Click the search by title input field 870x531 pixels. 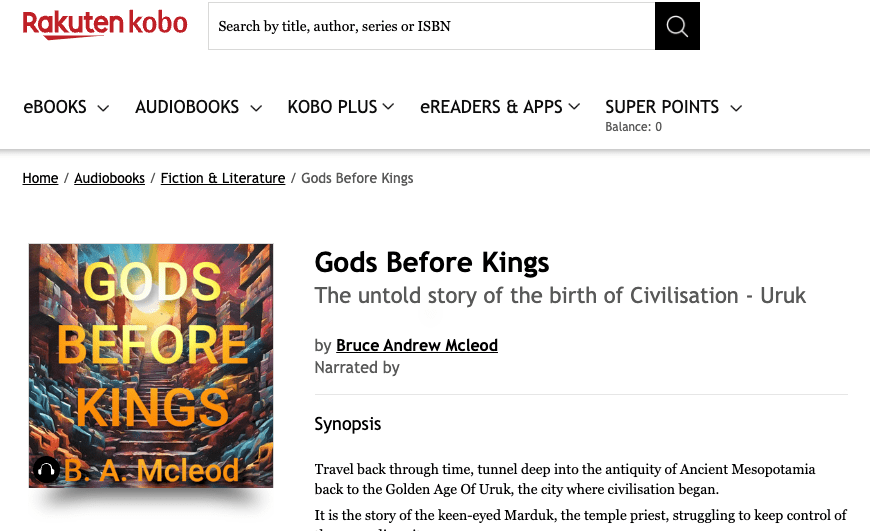431,27
